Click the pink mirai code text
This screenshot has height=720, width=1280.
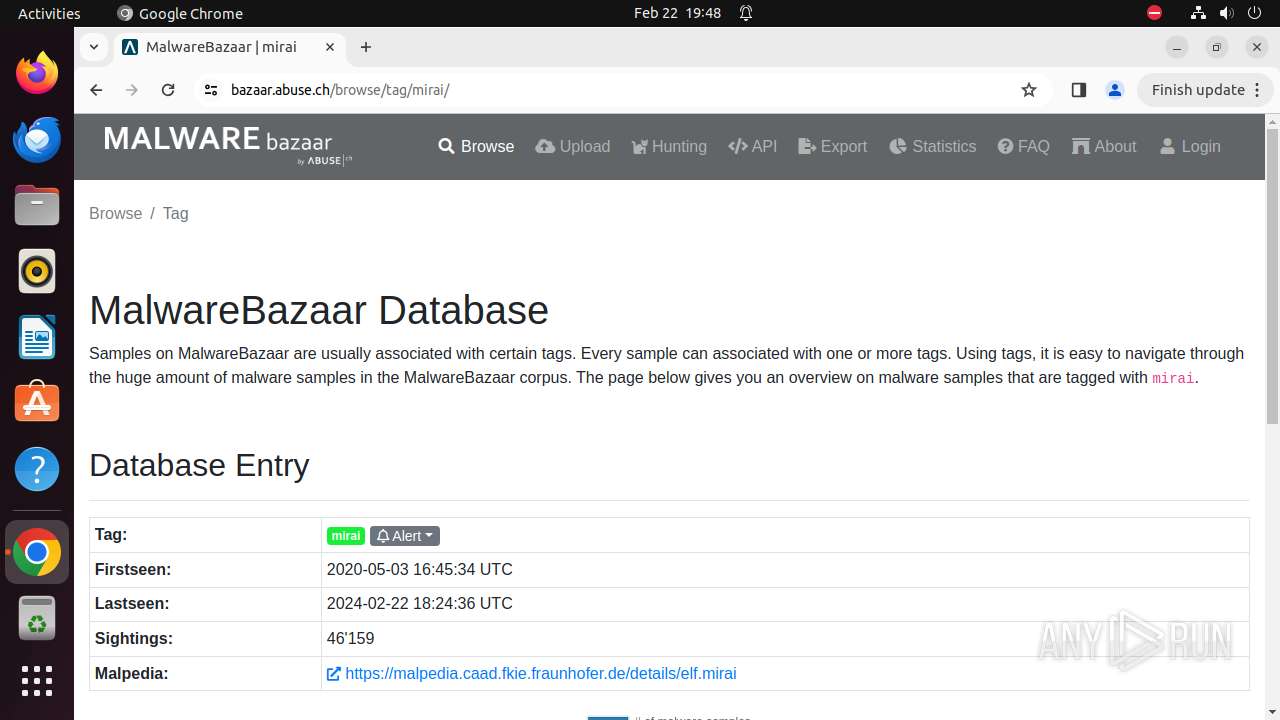point(1173,379)
